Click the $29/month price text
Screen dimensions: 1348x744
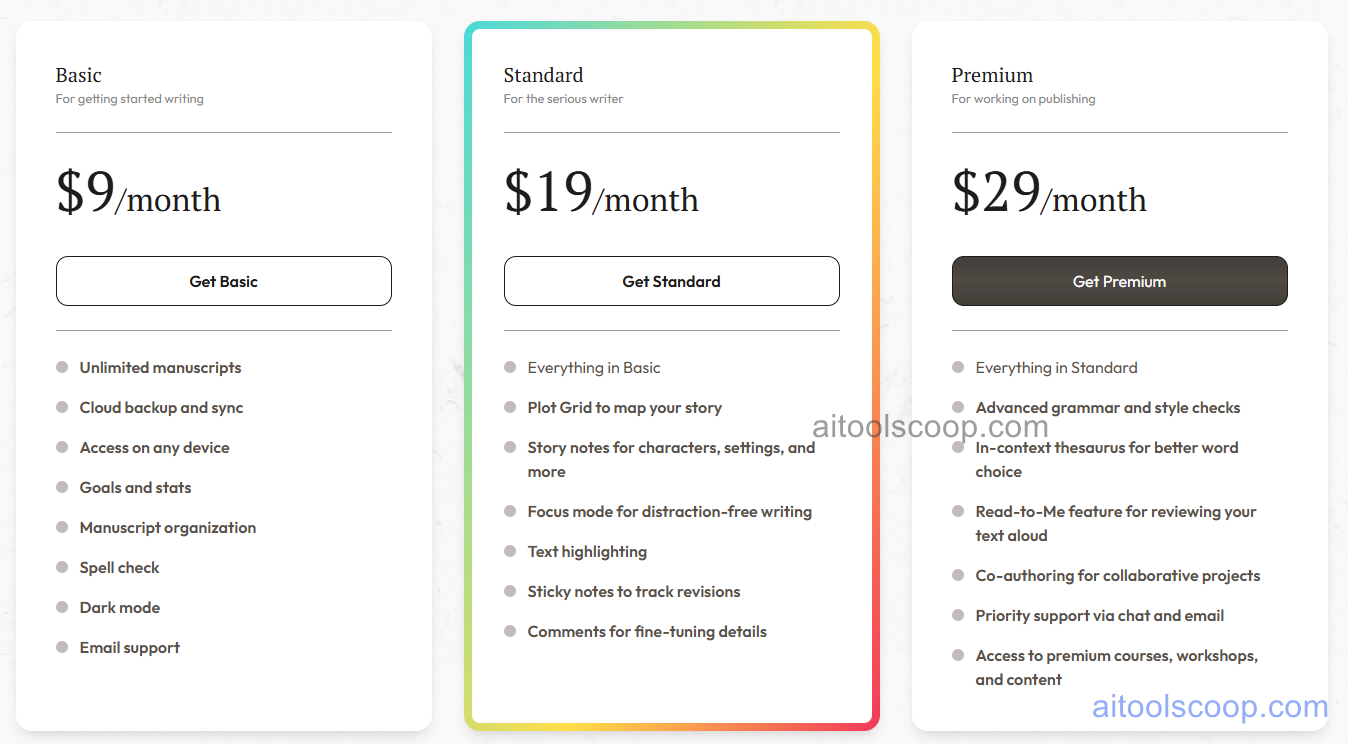click(x=1049, y=193)
